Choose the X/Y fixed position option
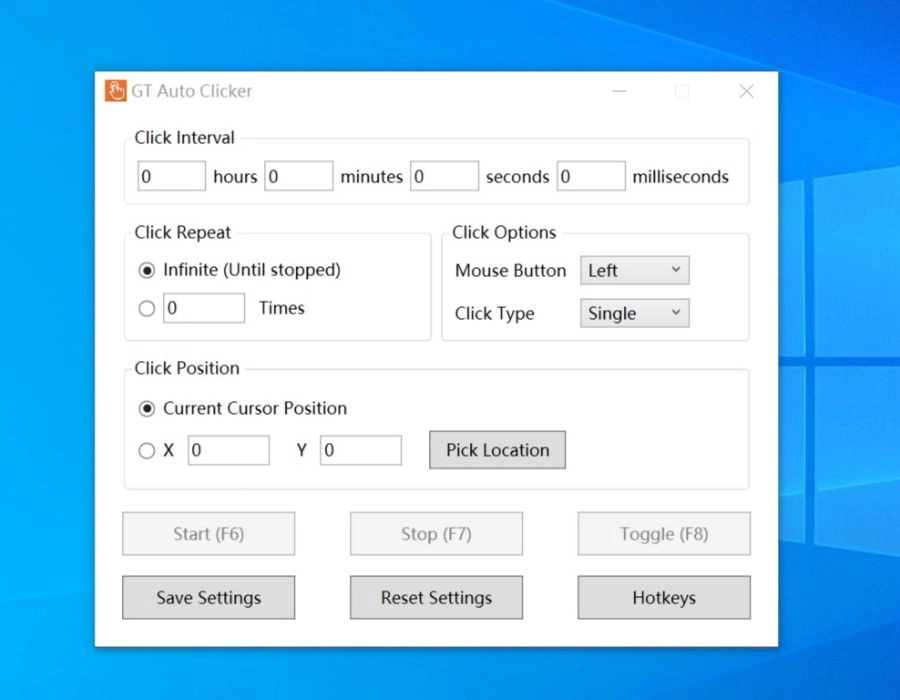 146,450
